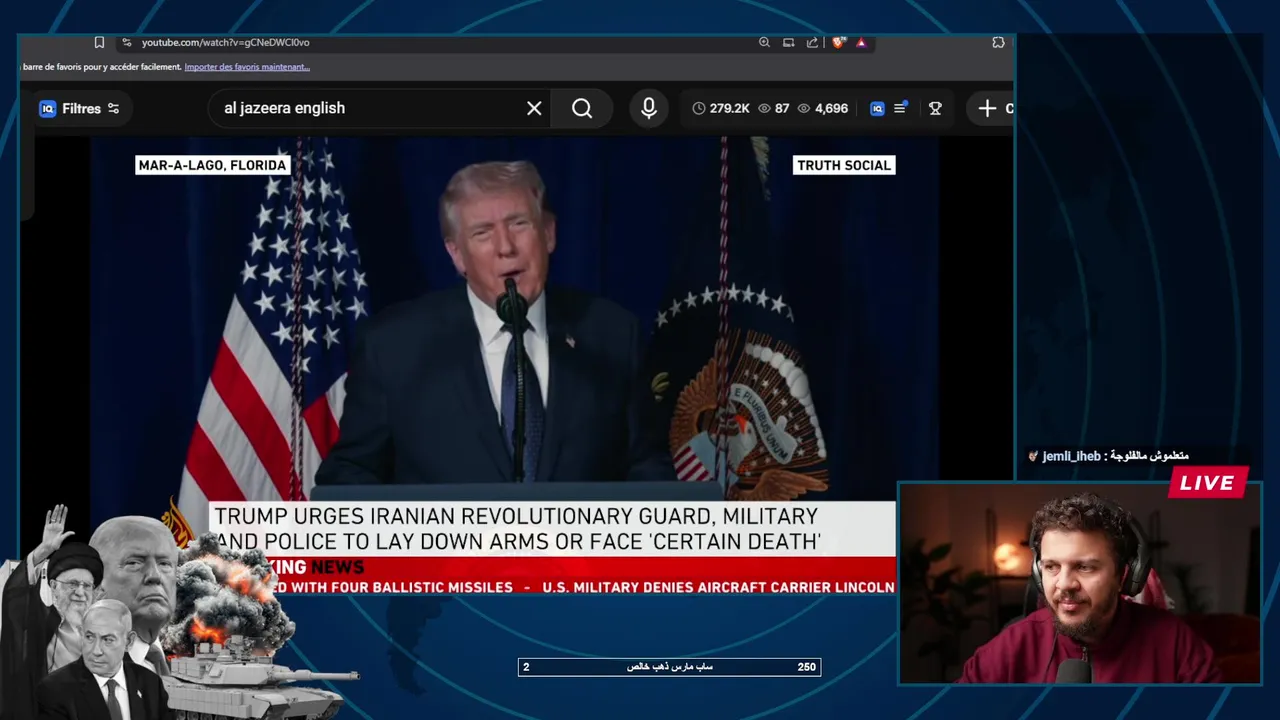The width and height of the screenshot is (1280, 720).
Task: Click the 'TRUMP URGES IRANIAN REVOLUTIONARY GUARD' headline
Action: (517, 529)
